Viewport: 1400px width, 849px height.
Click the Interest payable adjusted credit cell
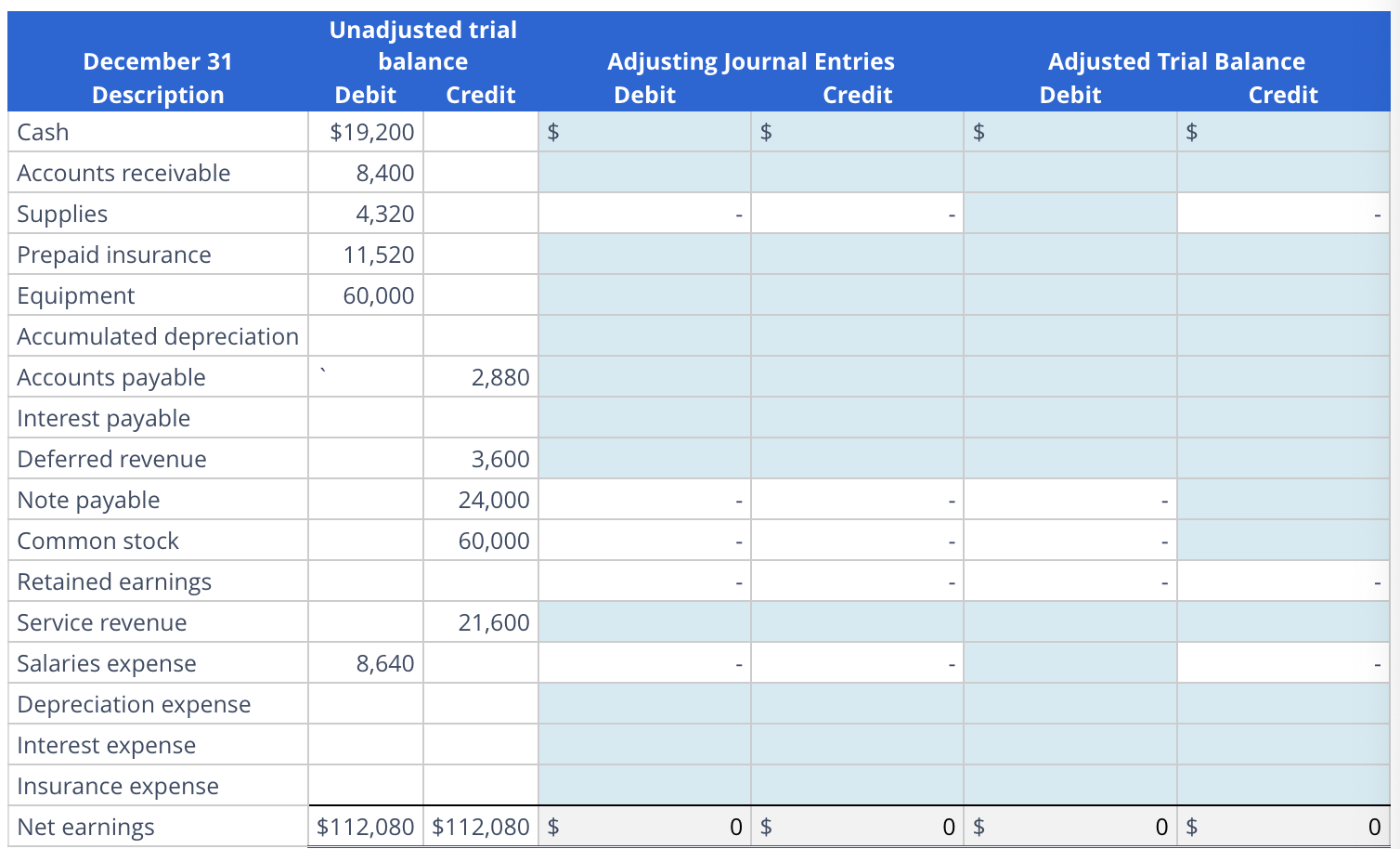point(1281,417)
